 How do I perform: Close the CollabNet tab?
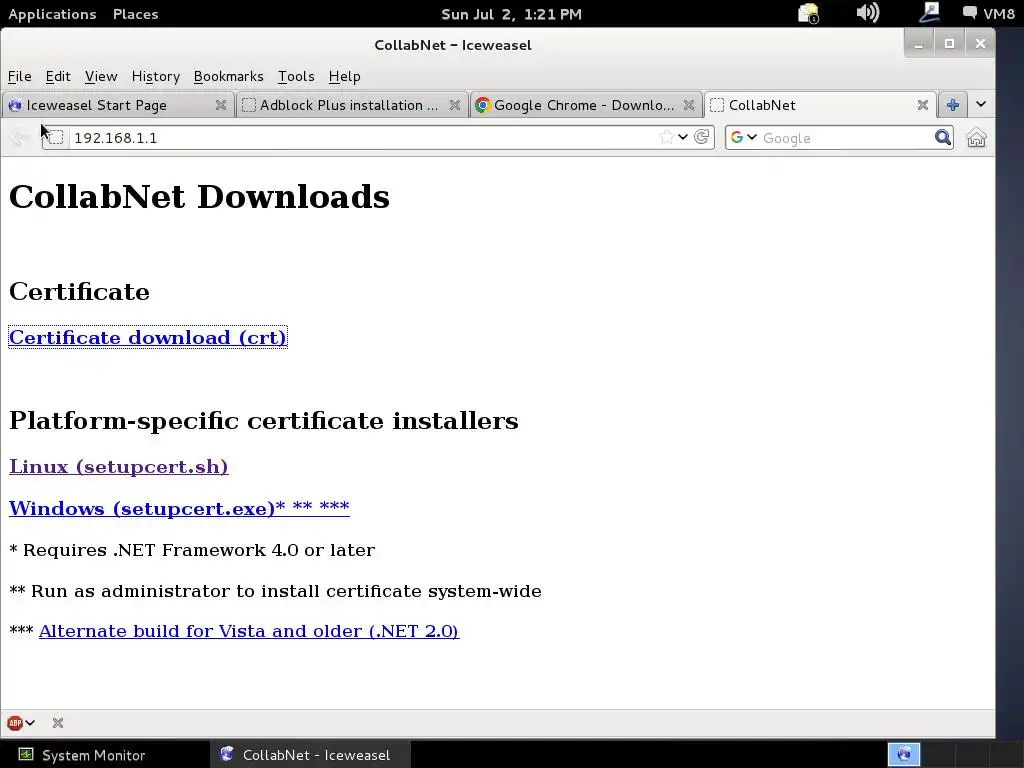pyautogui.click(x=923, y=105)
